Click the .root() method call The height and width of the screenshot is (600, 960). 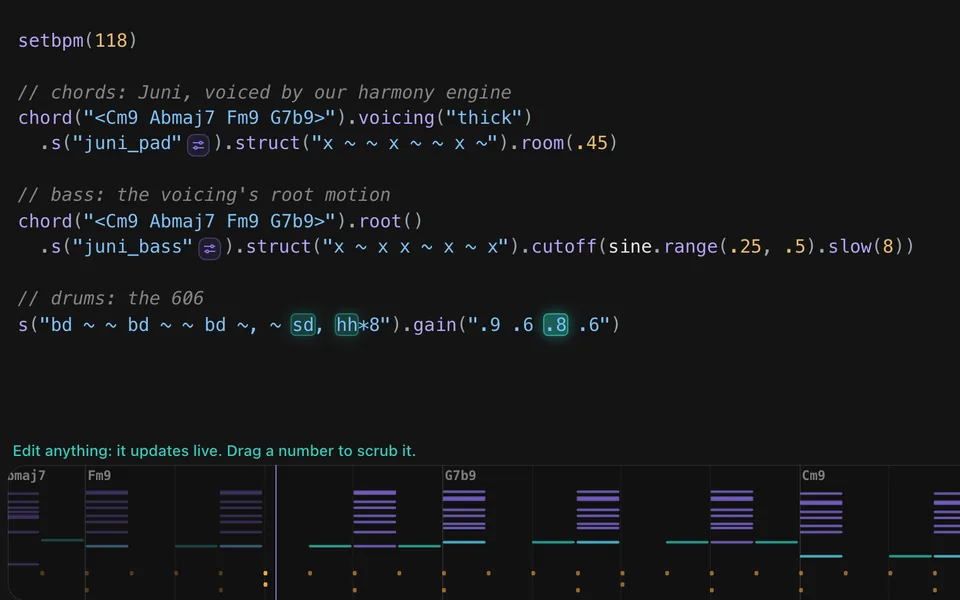pos(386,220)
